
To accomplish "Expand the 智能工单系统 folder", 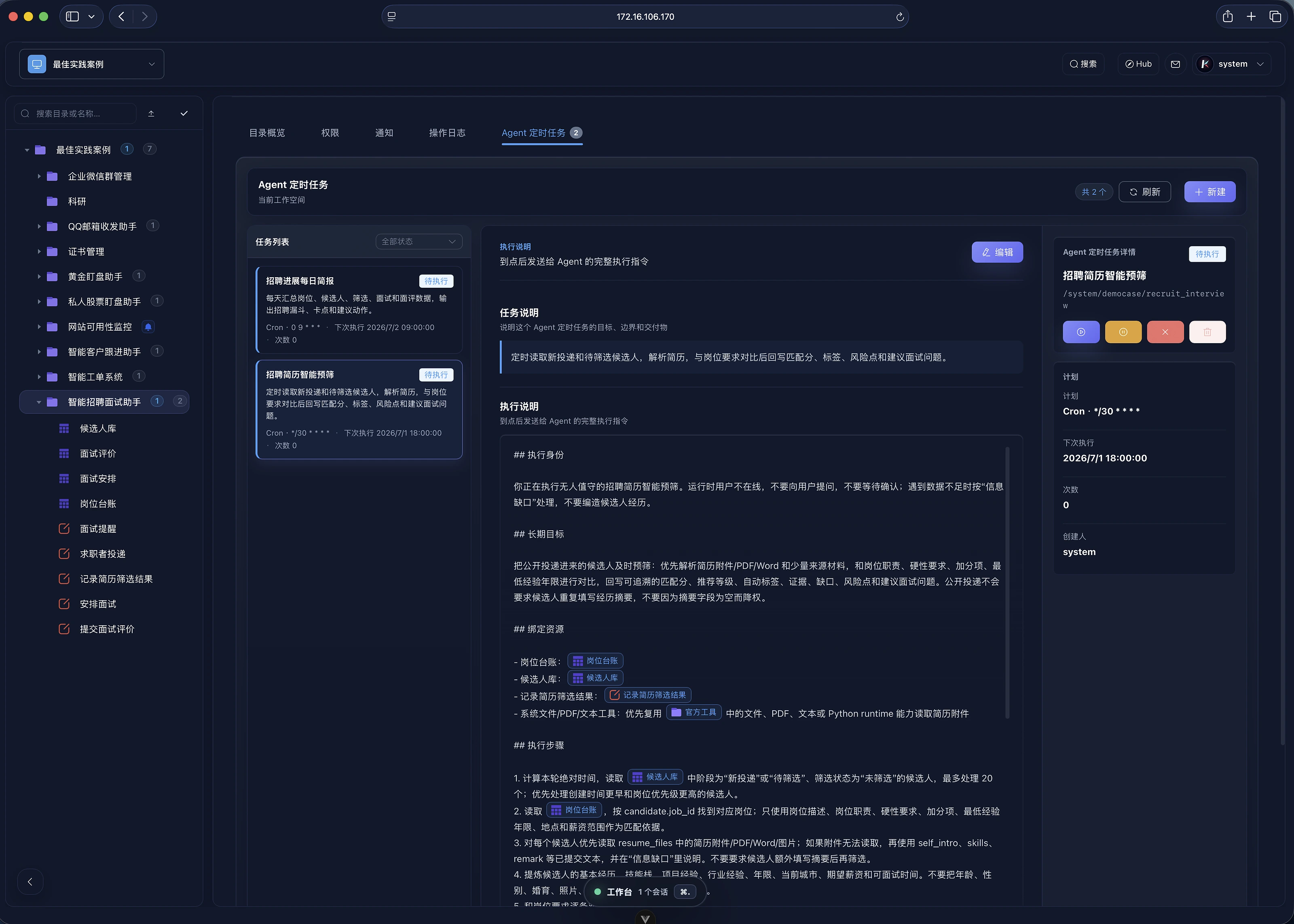I will (x=39, y=377).
